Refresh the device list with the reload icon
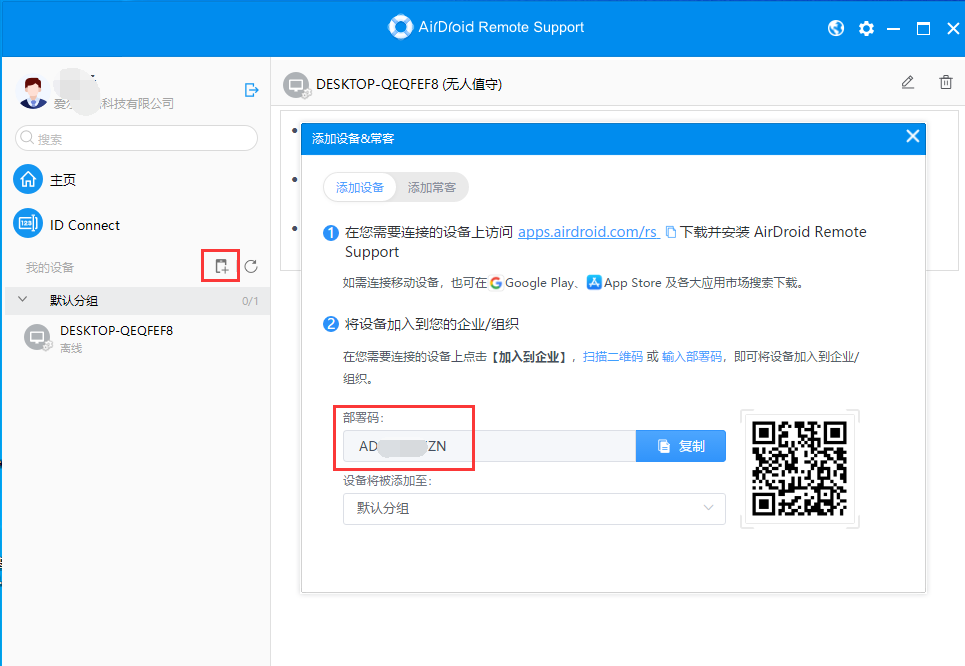965x666 pixels. 250,267
